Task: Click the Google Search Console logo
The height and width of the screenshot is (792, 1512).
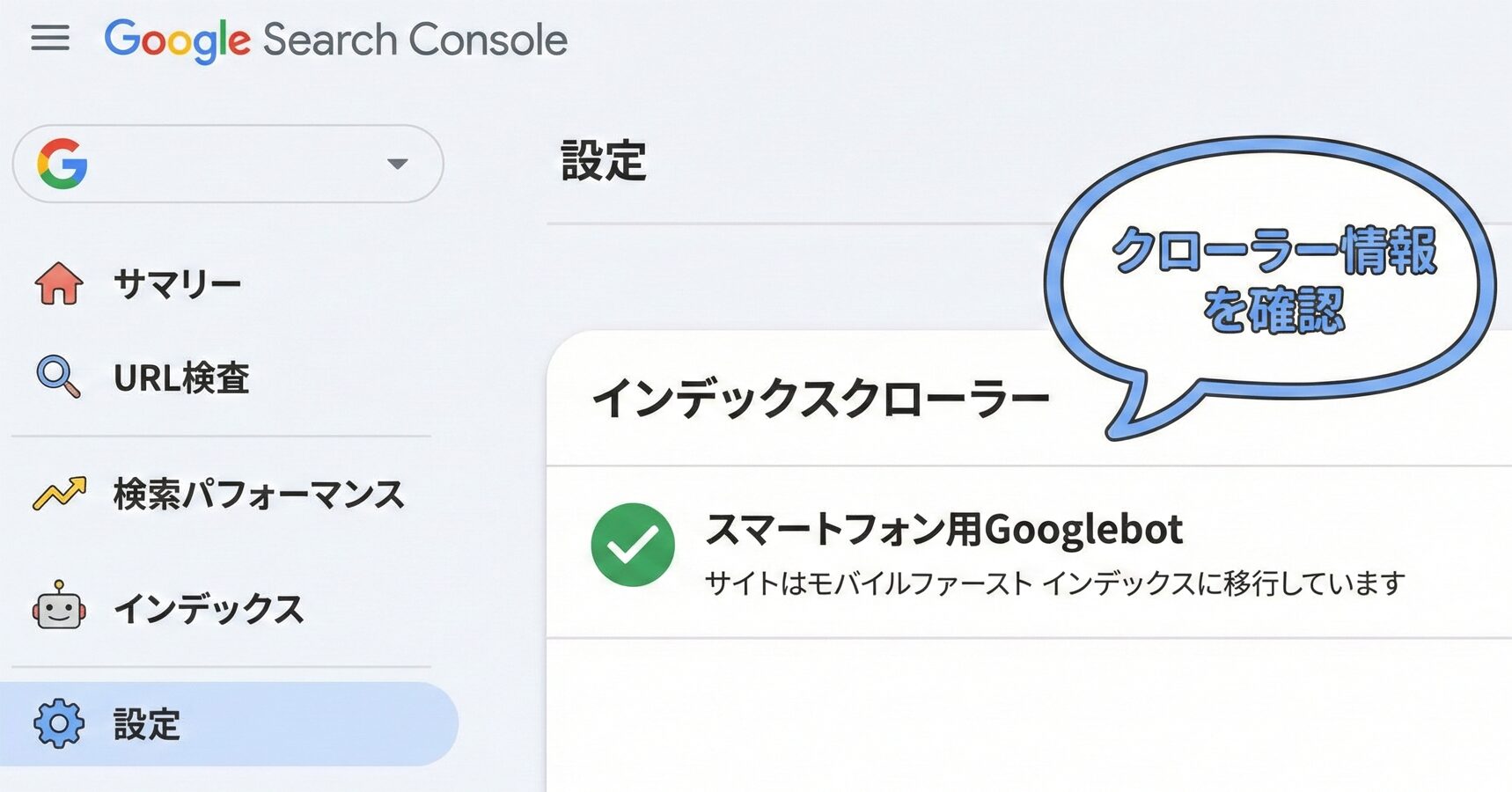Action: point(335,40)
